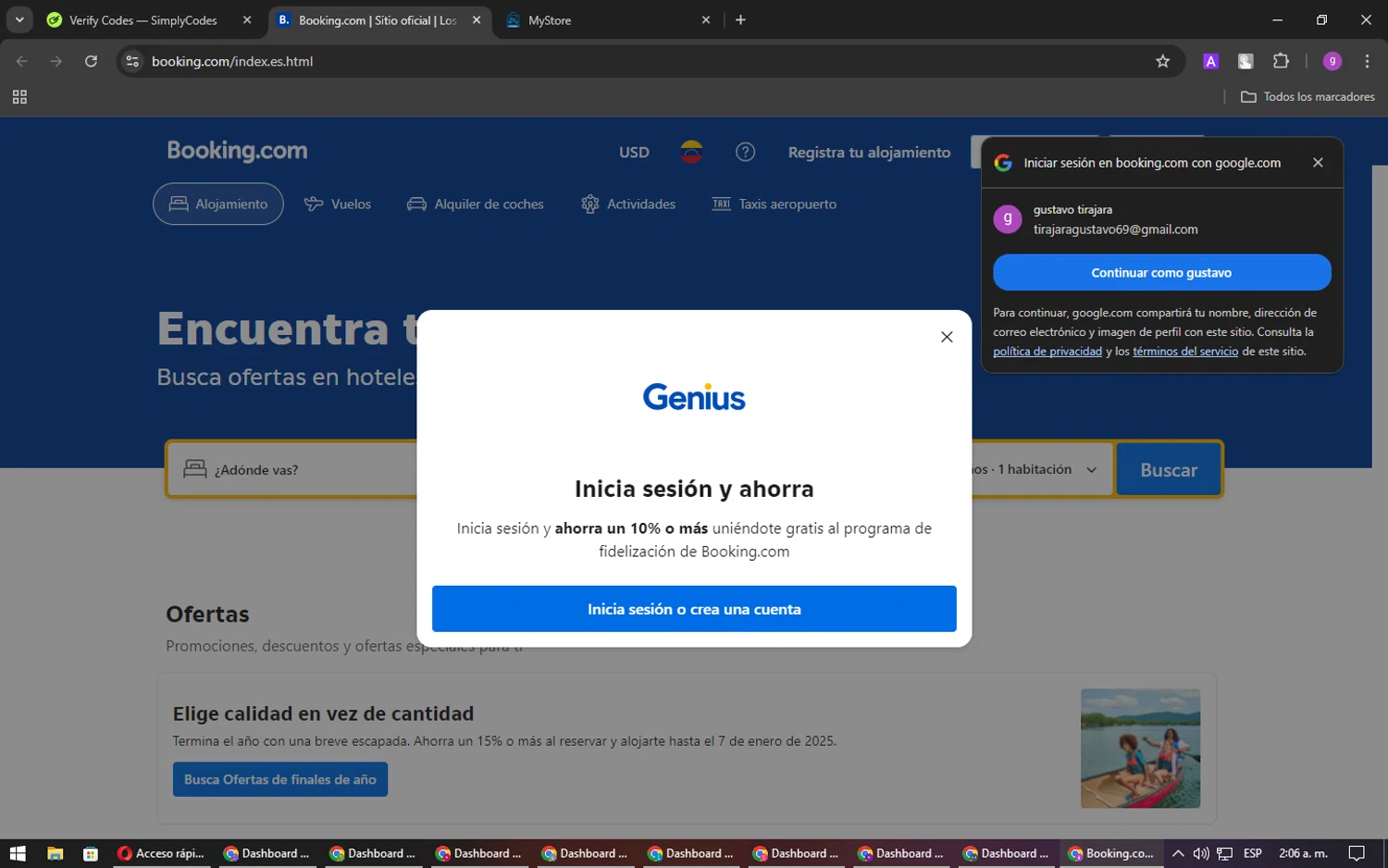Viewport: 1388px width, 868px height.
Task: Open the boating deal thumbnail image
Action: (1140, 748)
